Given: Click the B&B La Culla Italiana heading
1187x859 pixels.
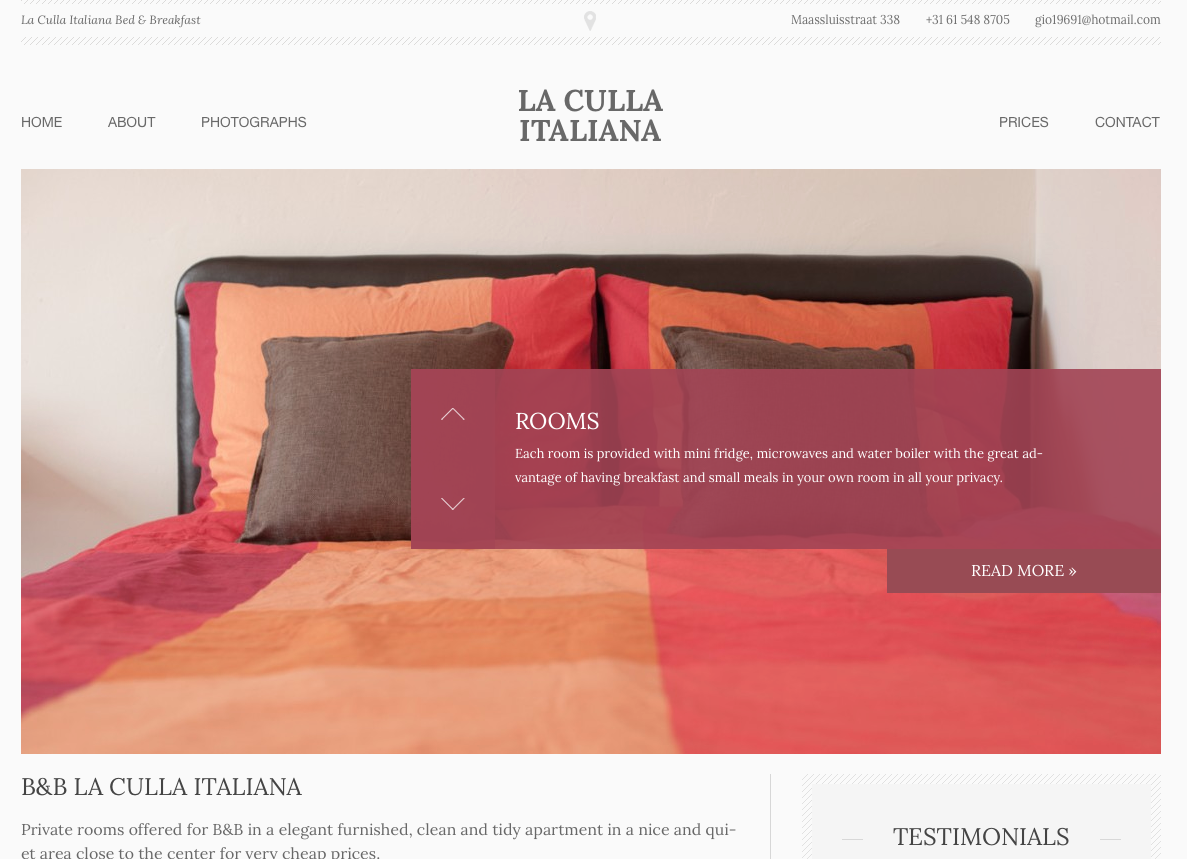Looking at the screenshot, I should pos(161,787).
